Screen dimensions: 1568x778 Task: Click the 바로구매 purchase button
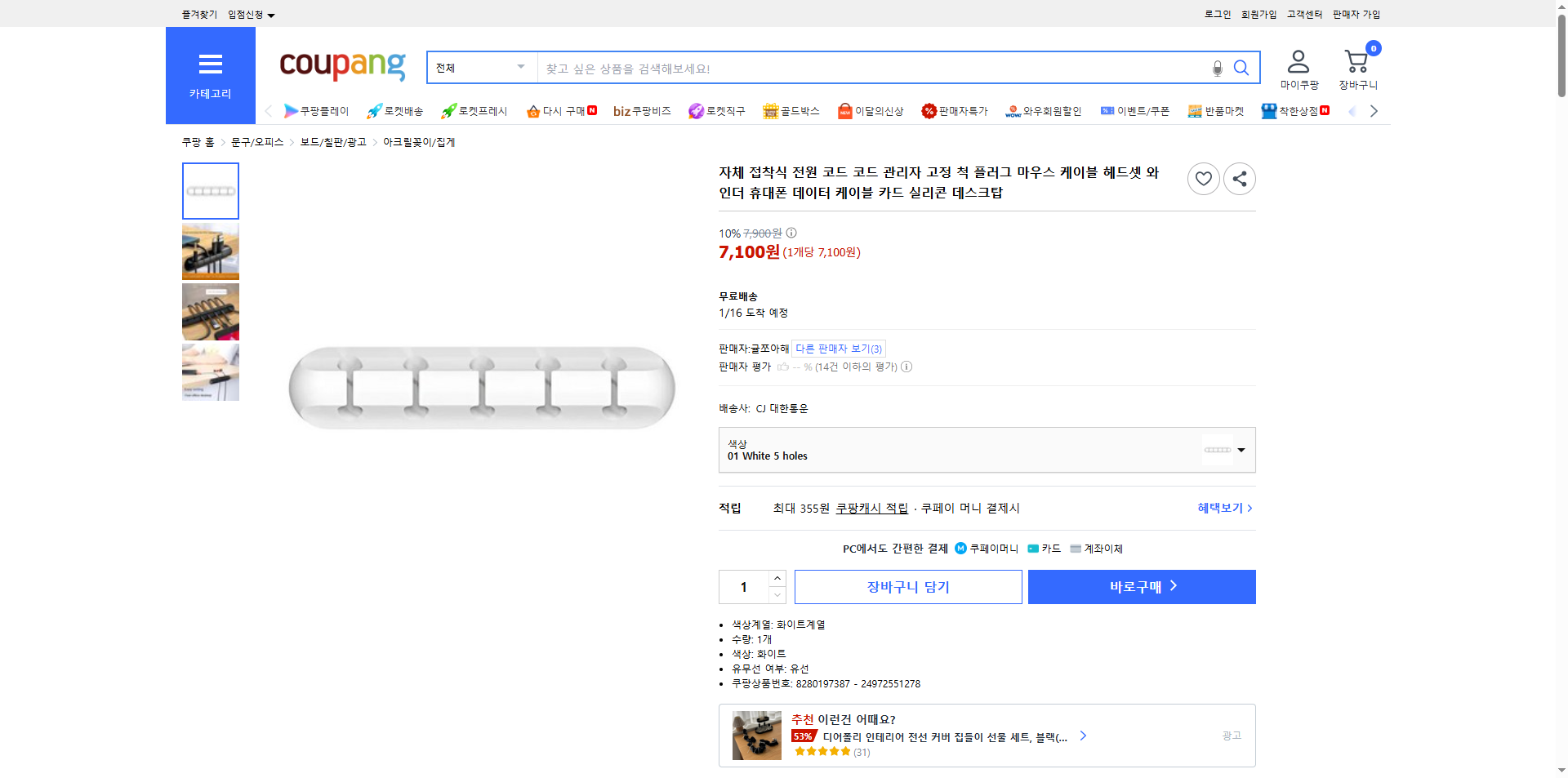(1141, 586)
